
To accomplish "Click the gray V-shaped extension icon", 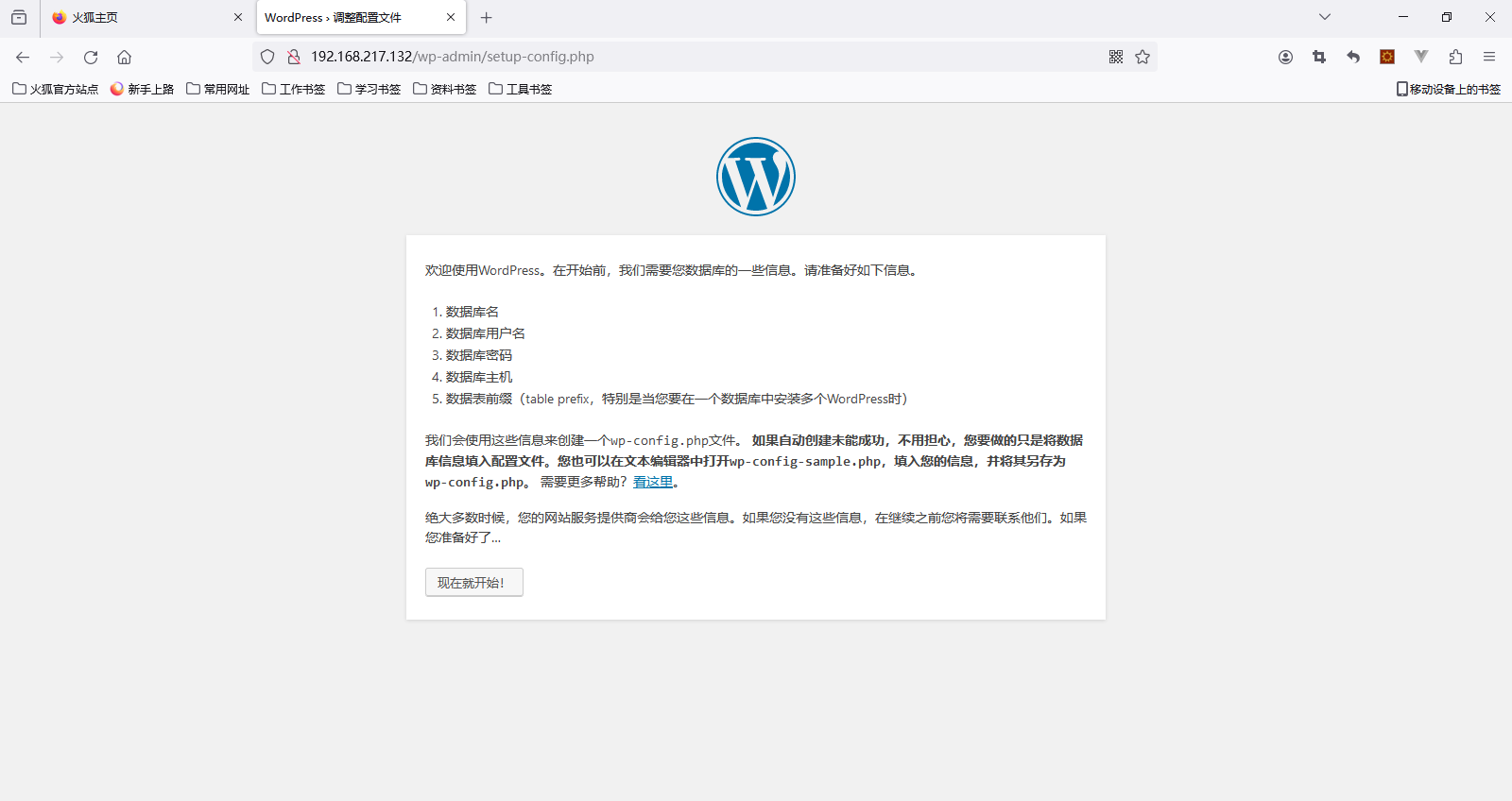I will tap(1421, 57).
